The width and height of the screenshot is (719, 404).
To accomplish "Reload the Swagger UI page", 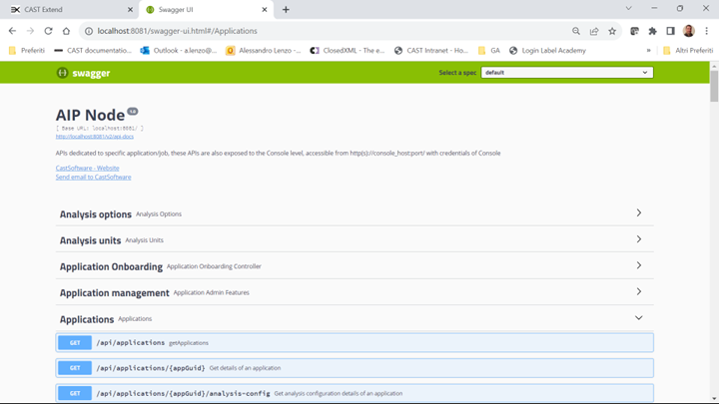I will (48, 31).
